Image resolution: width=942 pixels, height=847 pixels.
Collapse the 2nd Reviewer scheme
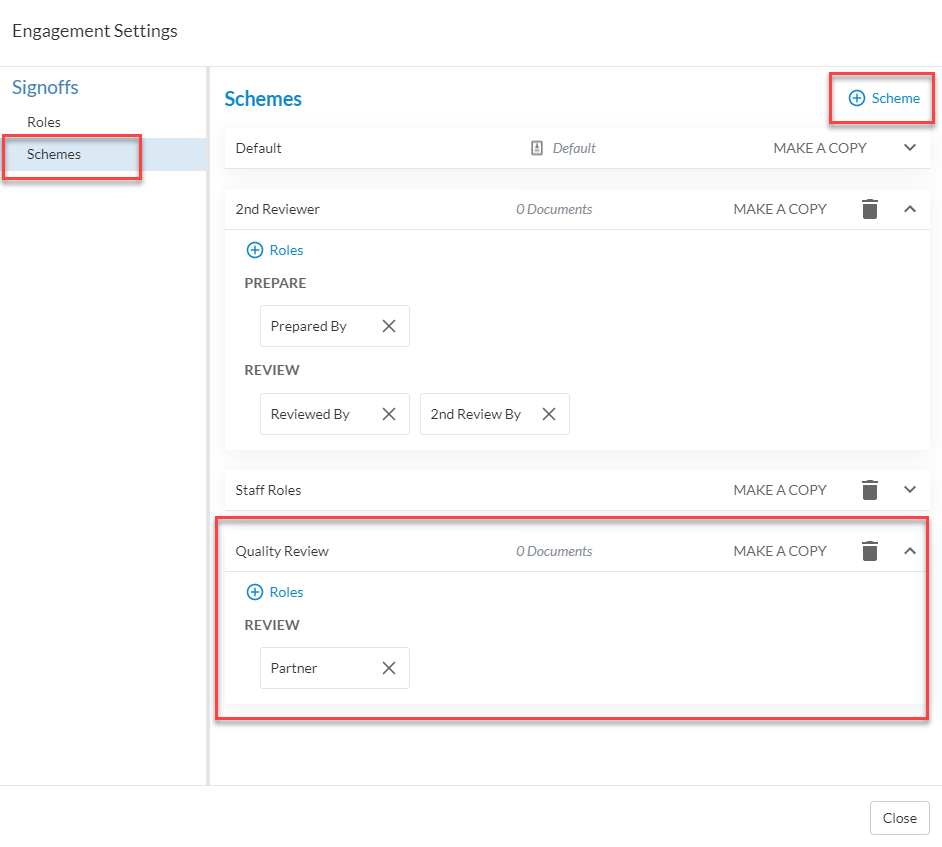(x=910, y=209)
